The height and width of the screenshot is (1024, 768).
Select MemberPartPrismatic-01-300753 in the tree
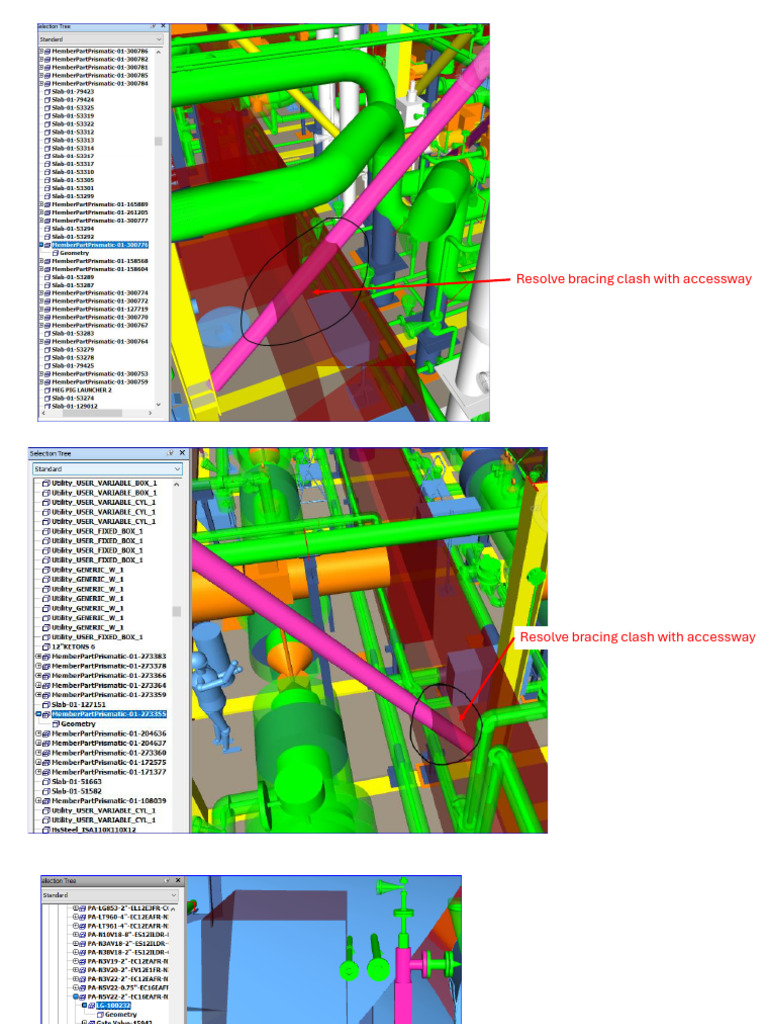(x=100, y=374)
